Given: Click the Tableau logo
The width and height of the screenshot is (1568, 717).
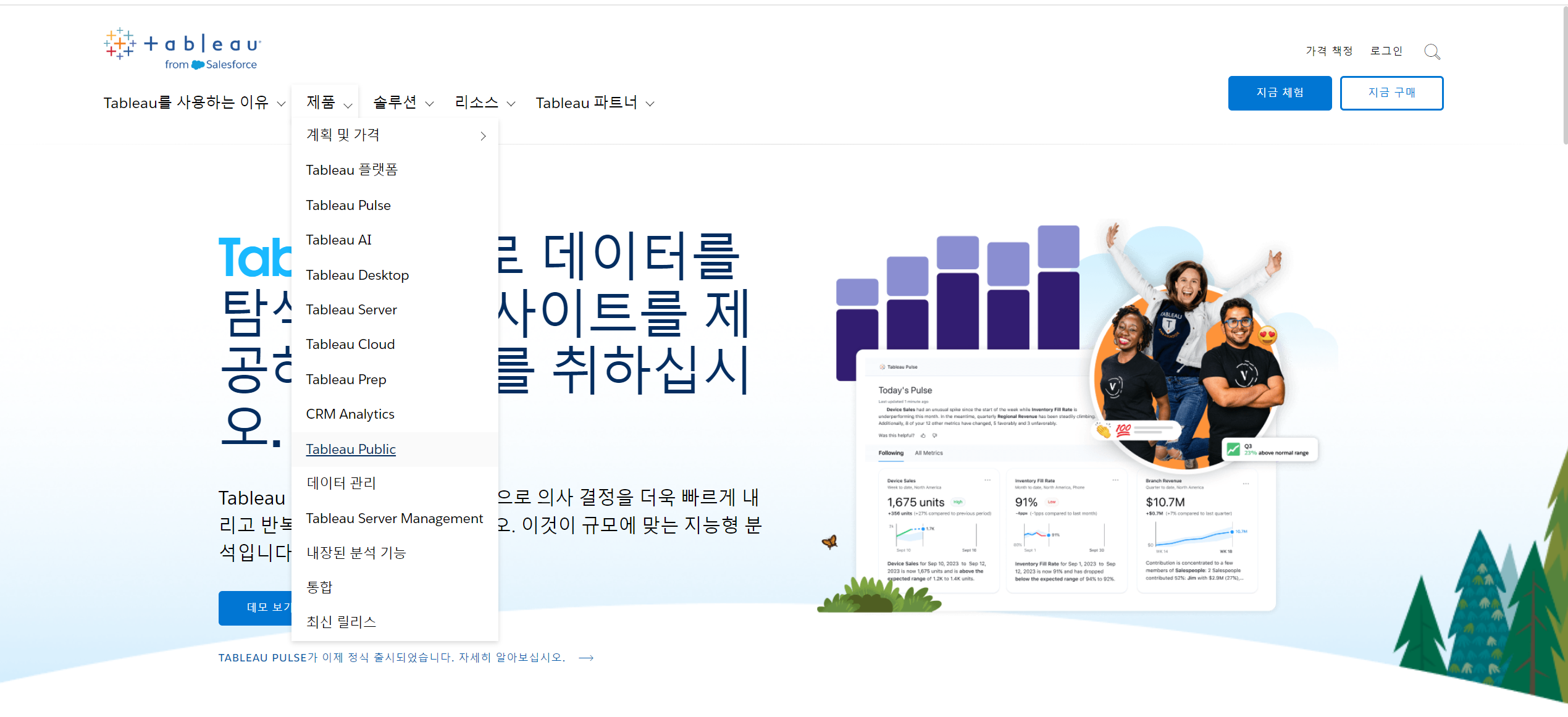Looking at the screenshot, I should coord(182,49).
